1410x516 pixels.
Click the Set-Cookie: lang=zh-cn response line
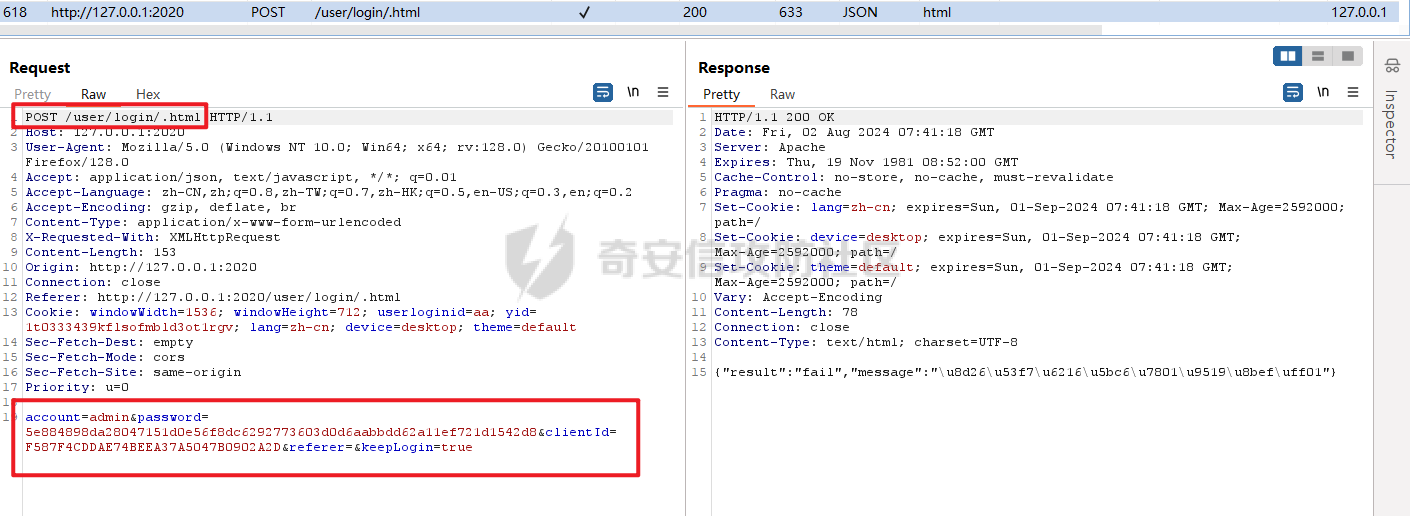click(x=1030, y=214)
